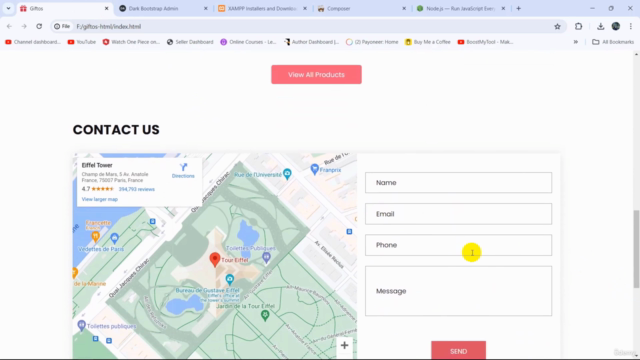
Task: Open the Seller Dashboard bookmark
Action: 190,42
